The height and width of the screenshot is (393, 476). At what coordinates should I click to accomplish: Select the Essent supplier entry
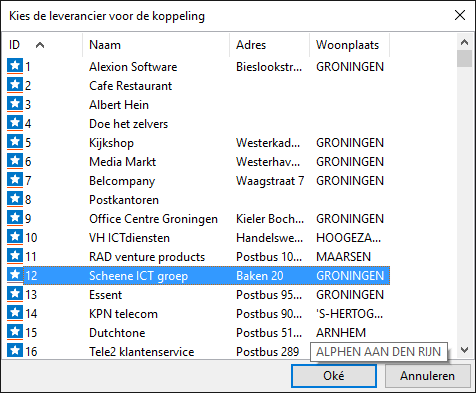pos(198,295)
